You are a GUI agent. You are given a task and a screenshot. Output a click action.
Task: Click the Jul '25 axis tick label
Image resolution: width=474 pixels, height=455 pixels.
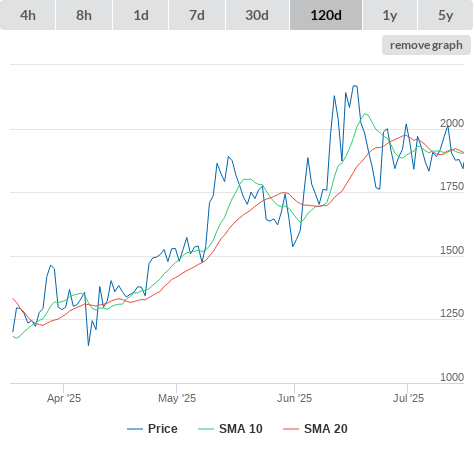(408, 398)
